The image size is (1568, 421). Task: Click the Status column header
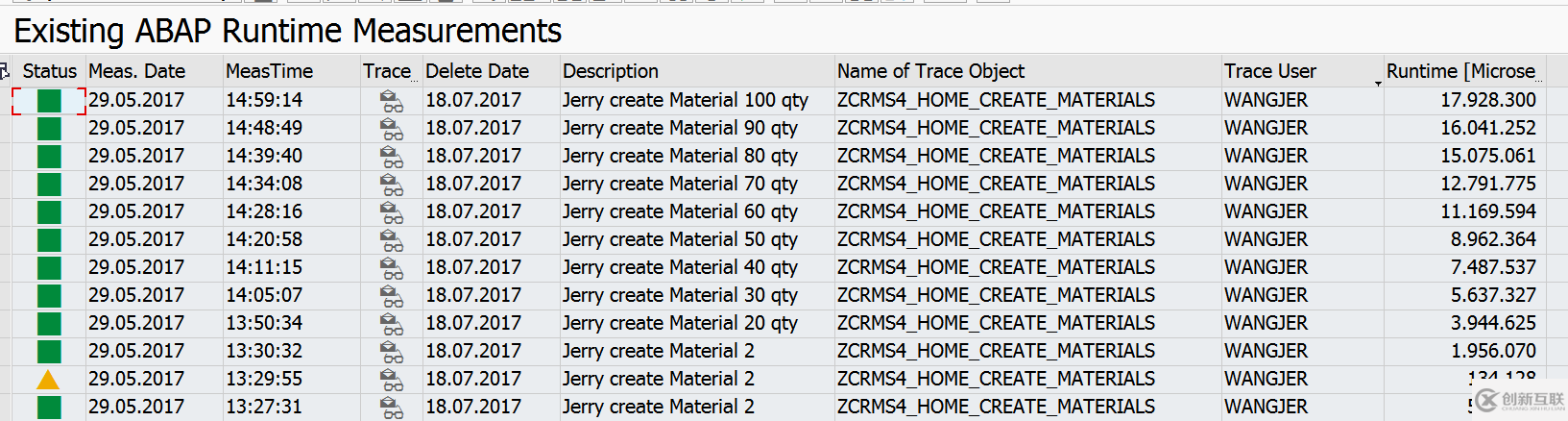tap(50, 71)
